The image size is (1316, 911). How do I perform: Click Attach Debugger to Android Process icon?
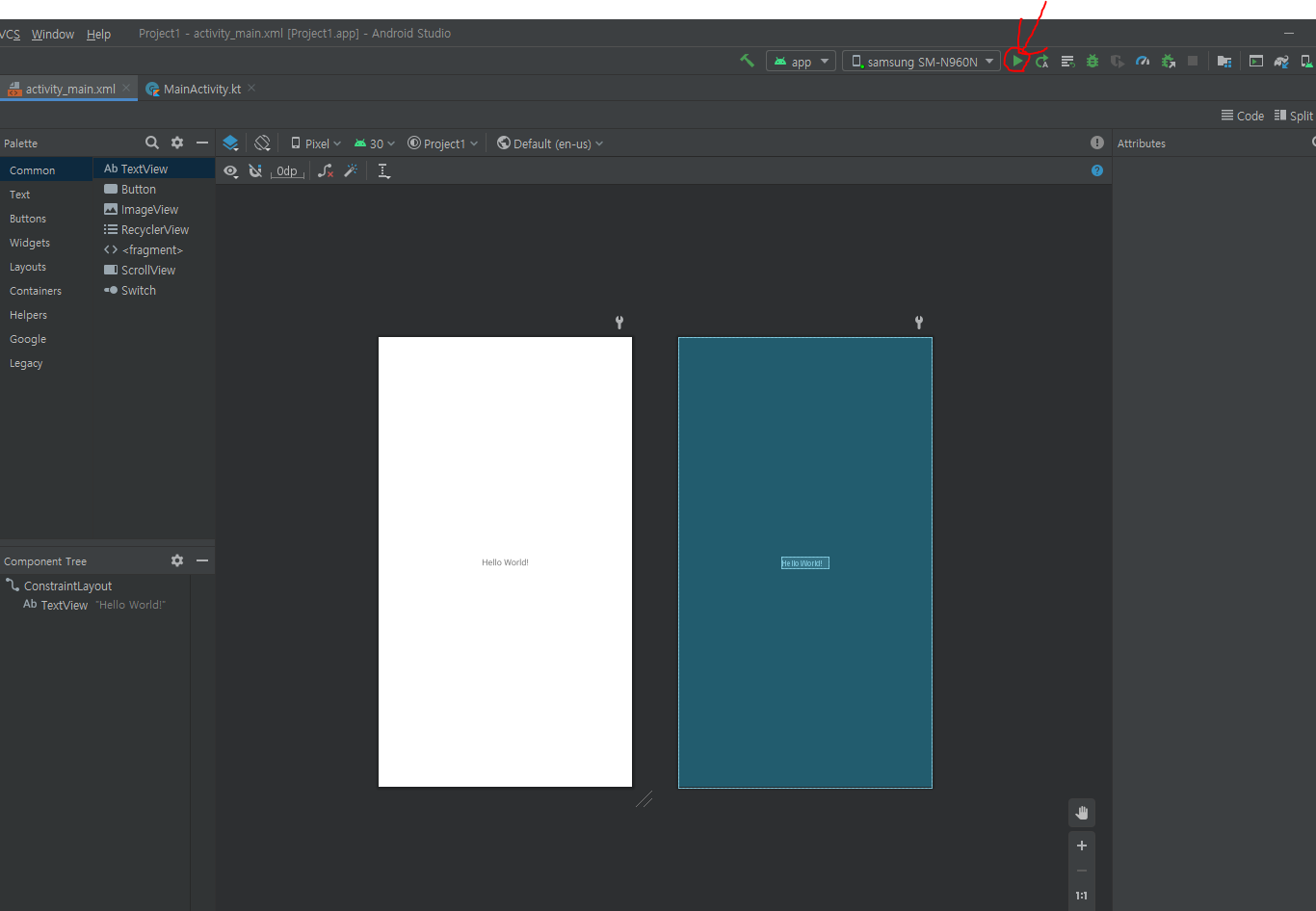click(x=1168, y=61)
